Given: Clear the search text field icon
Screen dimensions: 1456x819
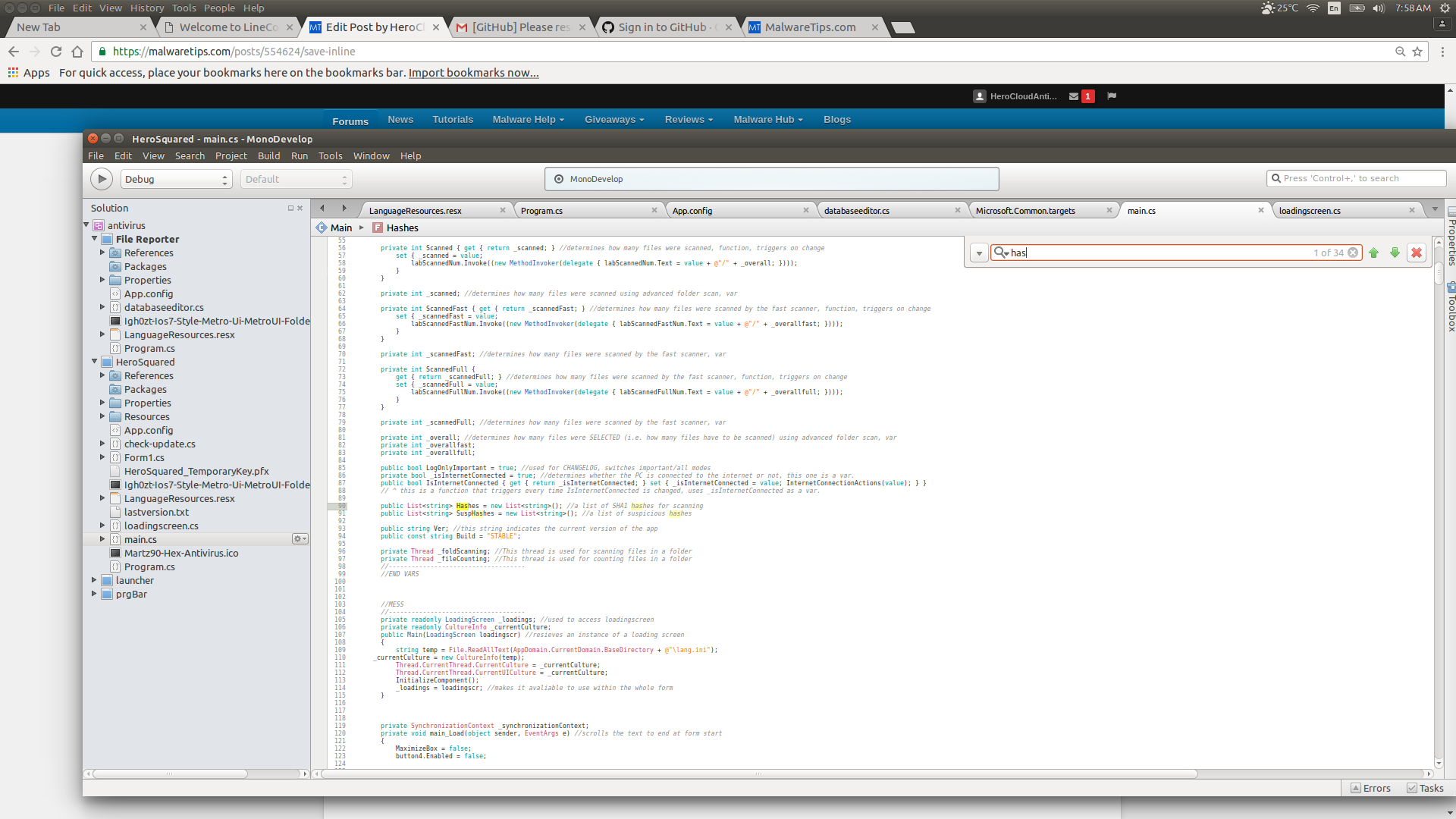Looking at the screenshot, I should (1353, 253).
